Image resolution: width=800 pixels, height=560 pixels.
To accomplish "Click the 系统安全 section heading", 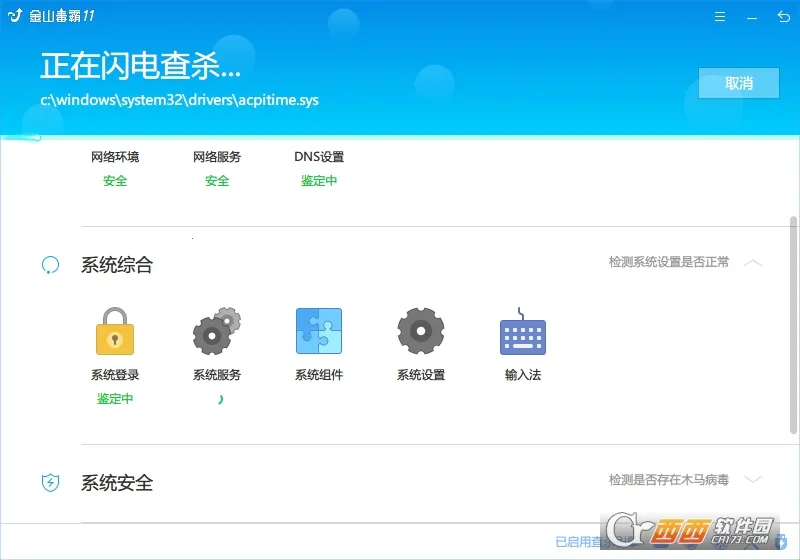I will click(x=117, y=482).
